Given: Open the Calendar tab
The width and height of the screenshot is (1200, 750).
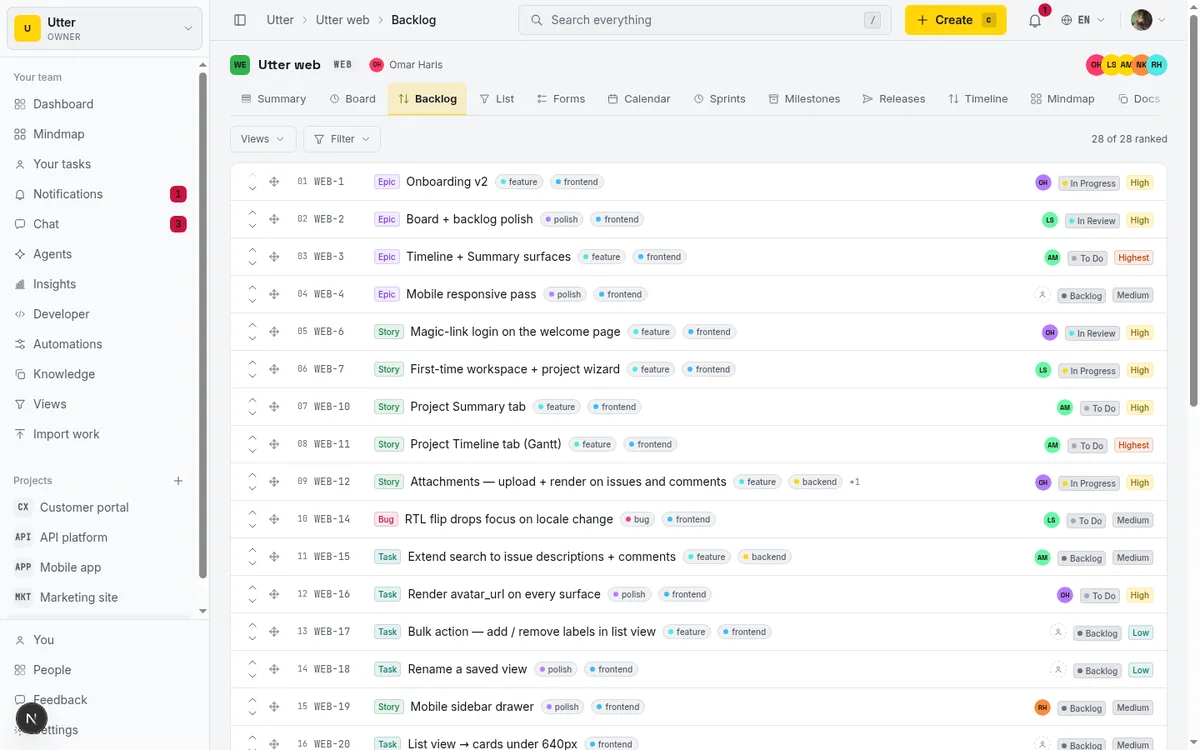Looking at the screenshot, I should (639, 99).
